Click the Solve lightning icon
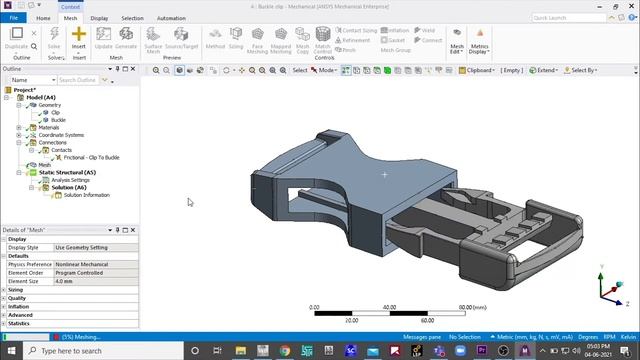 tap(54, 34)
